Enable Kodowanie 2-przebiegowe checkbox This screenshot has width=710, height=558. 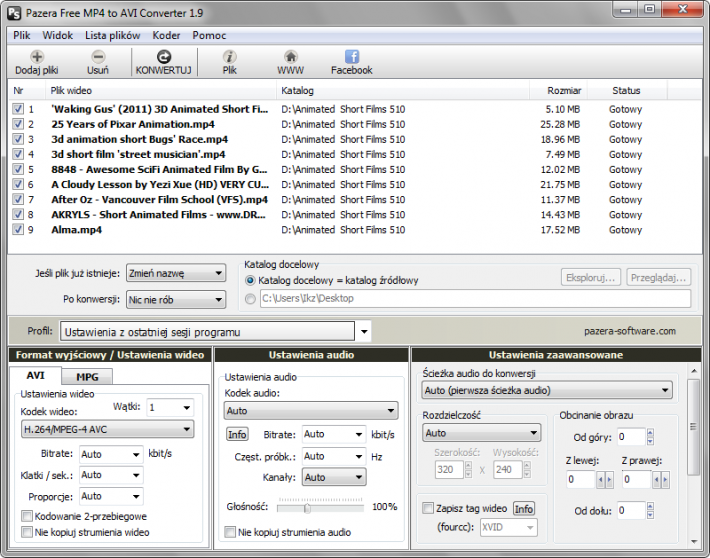click(27, 516)
